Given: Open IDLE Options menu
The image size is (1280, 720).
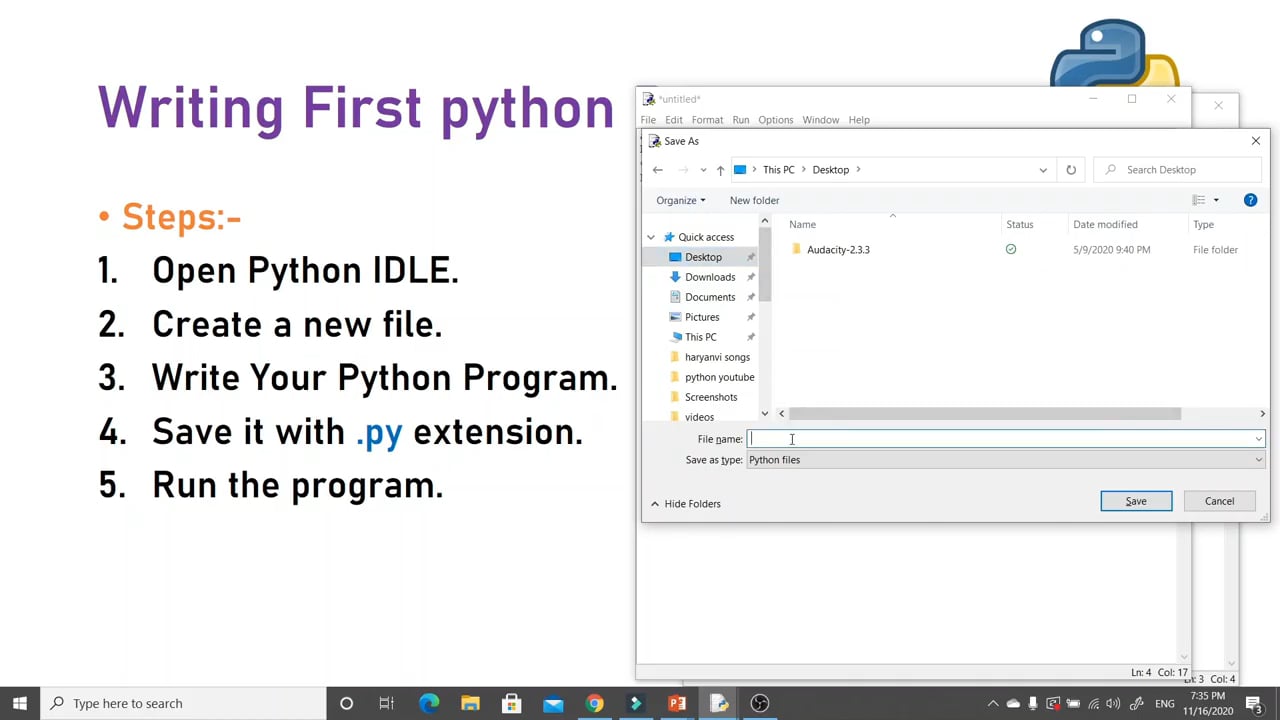Looking at the screenshot, I should (x=775, y=120).
